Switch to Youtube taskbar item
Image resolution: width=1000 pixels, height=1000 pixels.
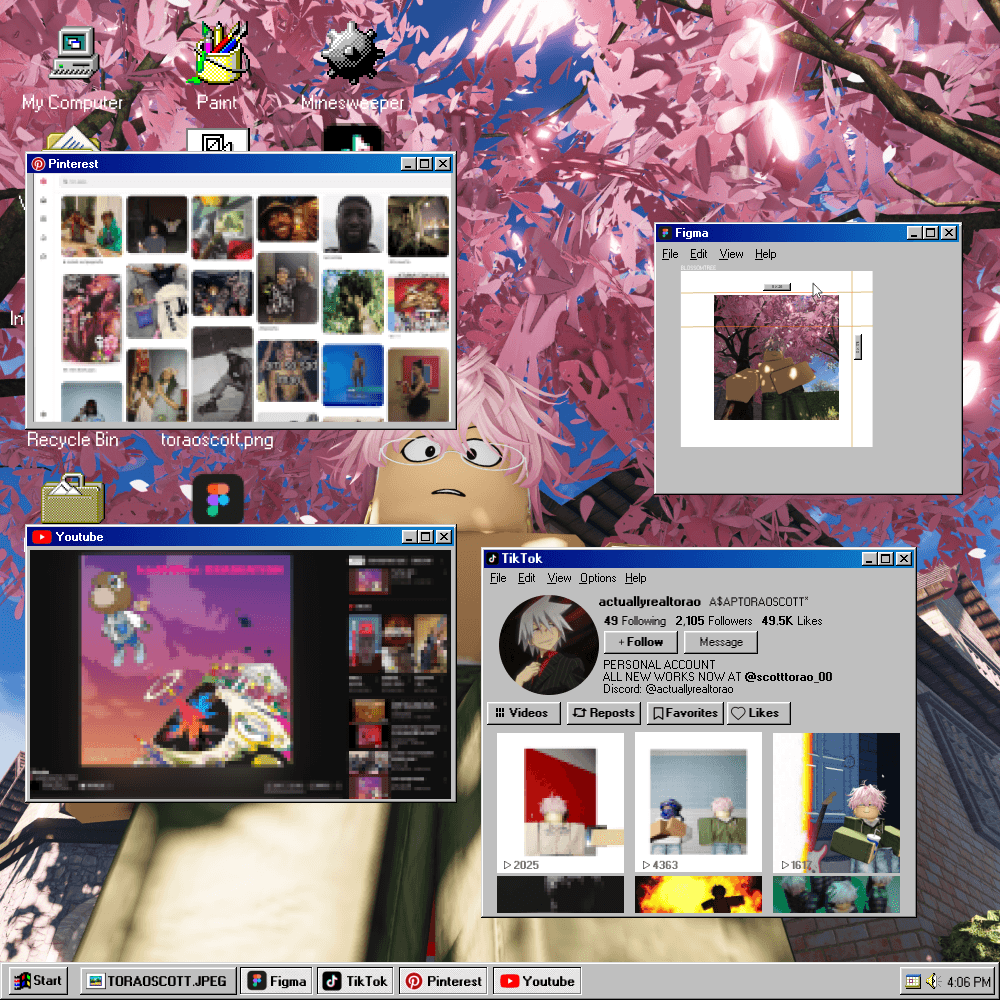(x=537, y=981)
